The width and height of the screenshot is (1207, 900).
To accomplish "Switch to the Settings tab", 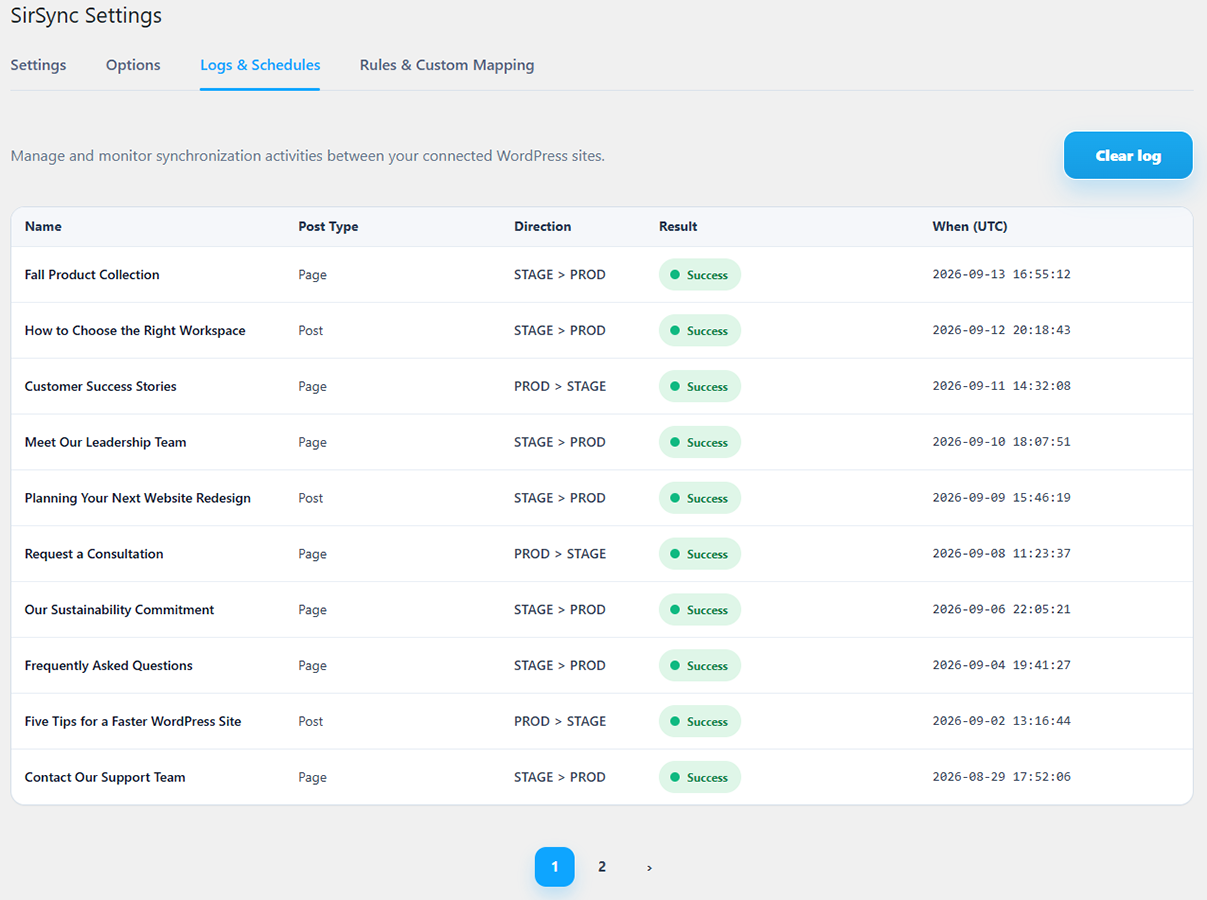I will [38, 65].
